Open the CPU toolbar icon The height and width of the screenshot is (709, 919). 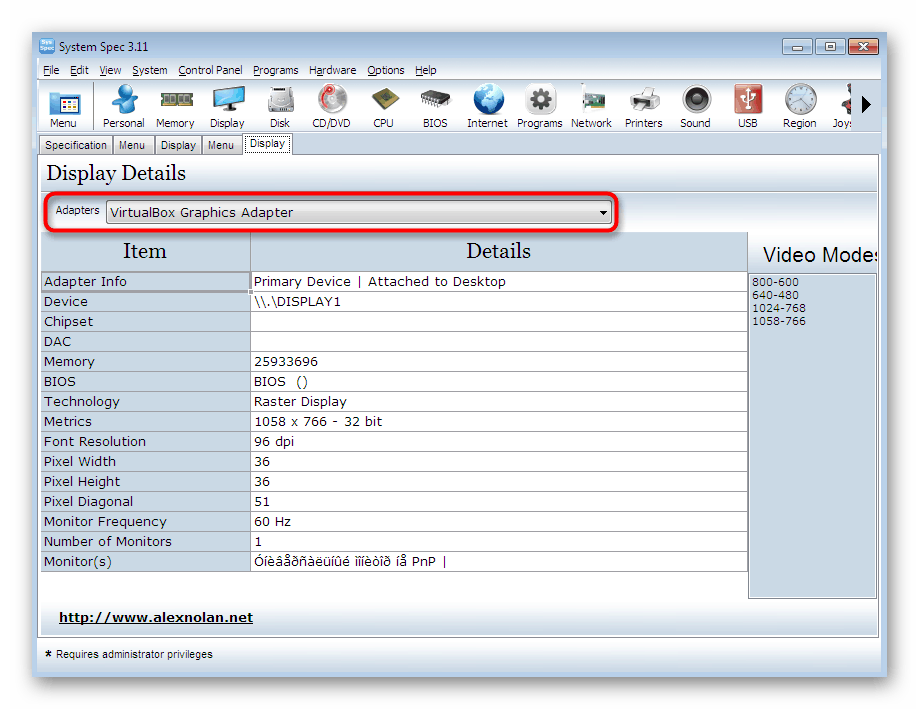(383, 107)
